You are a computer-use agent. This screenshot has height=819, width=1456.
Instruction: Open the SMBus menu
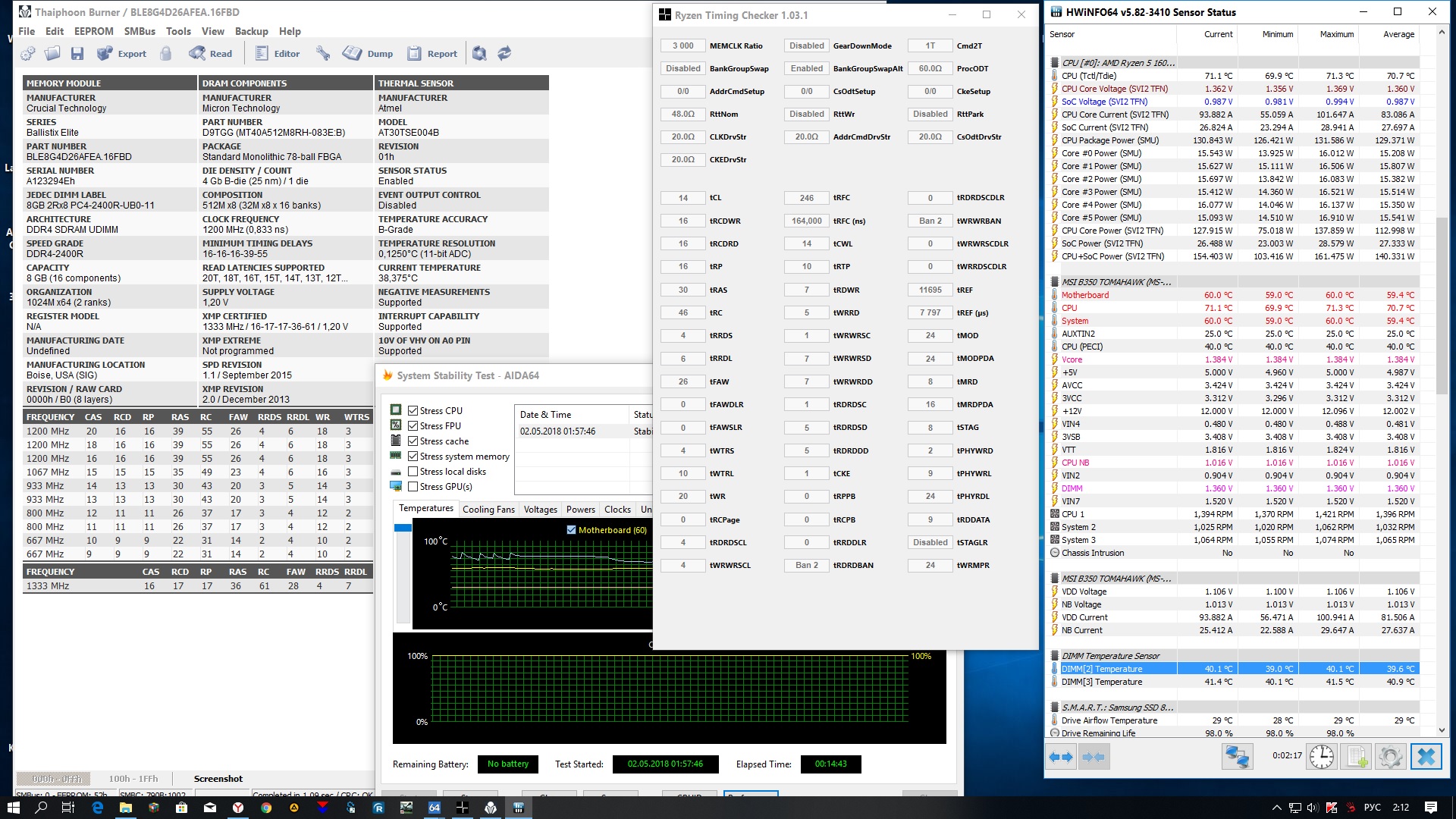click(x=140, y=31)
